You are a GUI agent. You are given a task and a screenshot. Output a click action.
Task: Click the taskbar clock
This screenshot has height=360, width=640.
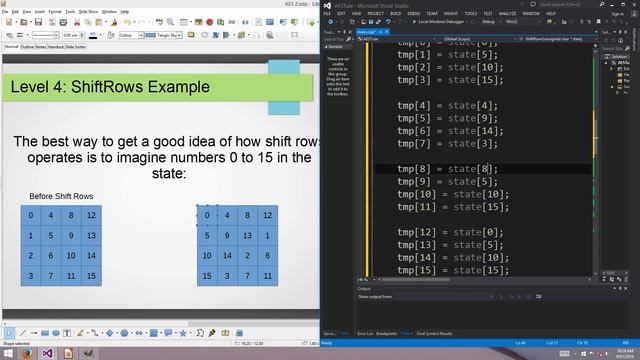point(624,353)
